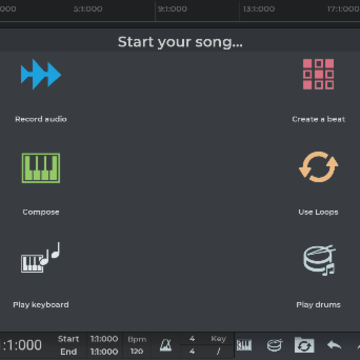Click the Use Loops label
360x360 pixels.
click(x=318, y=212)
